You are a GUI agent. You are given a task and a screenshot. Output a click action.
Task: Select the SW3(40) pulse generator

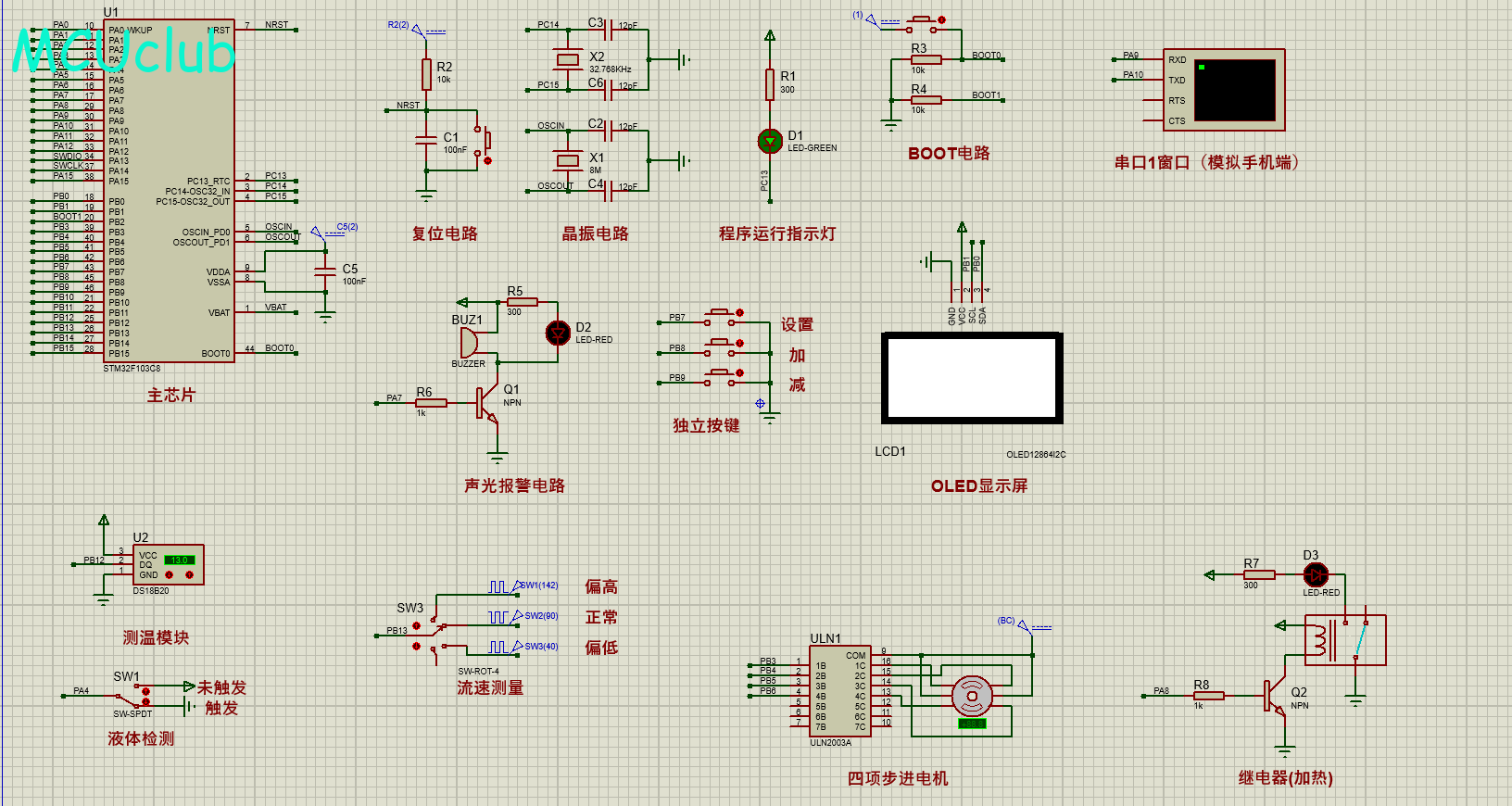523,647
